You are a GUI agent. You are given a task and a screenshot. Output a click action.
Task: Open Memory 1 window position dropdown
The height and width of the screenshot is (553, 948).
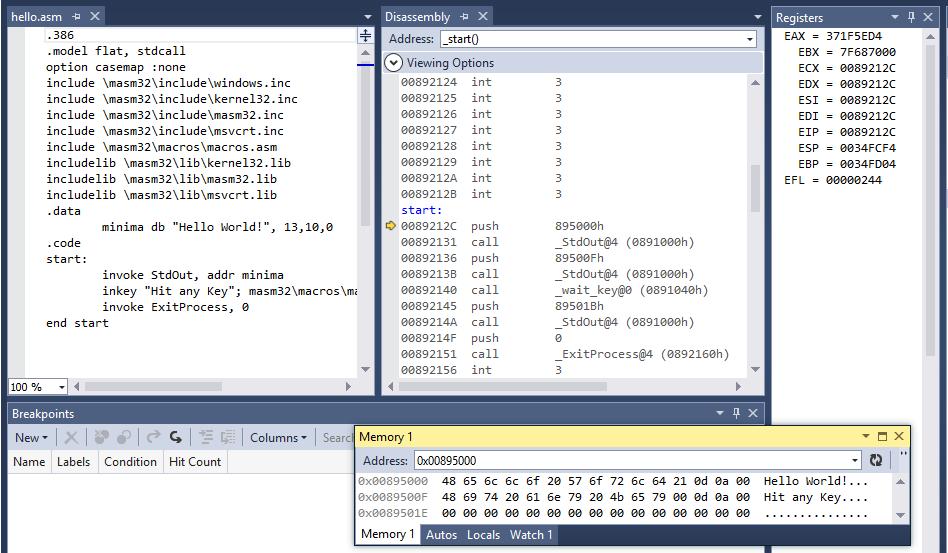[x=866, y=436]
